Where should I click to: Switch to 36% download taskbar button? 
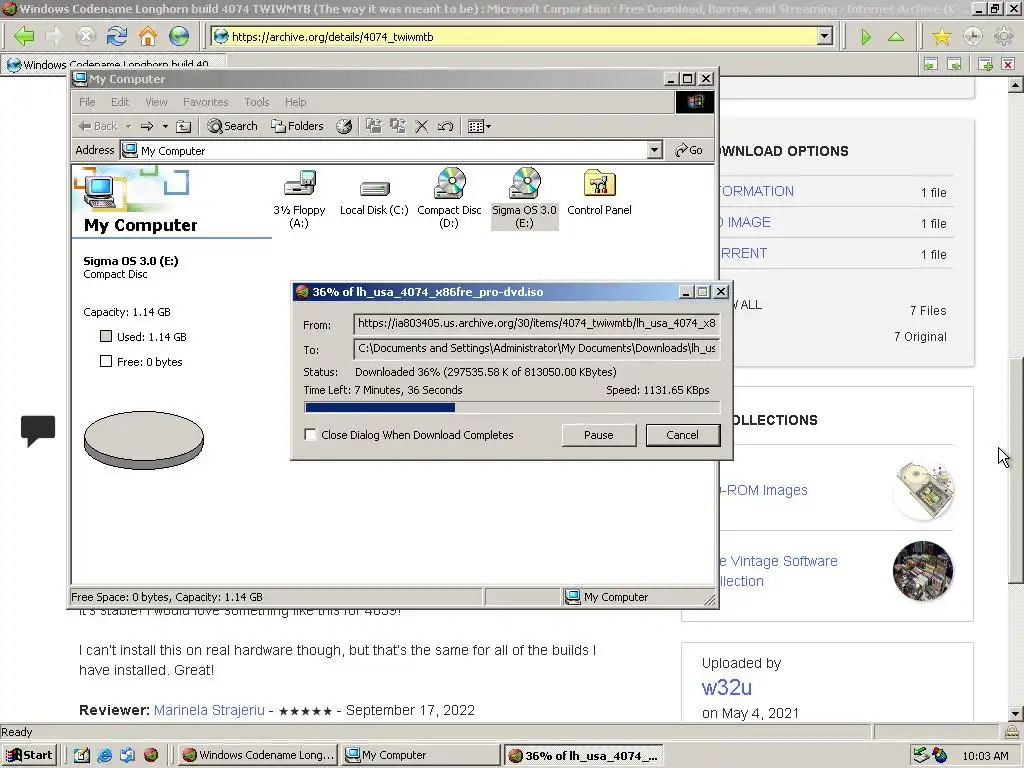click(x=583, y=755)
